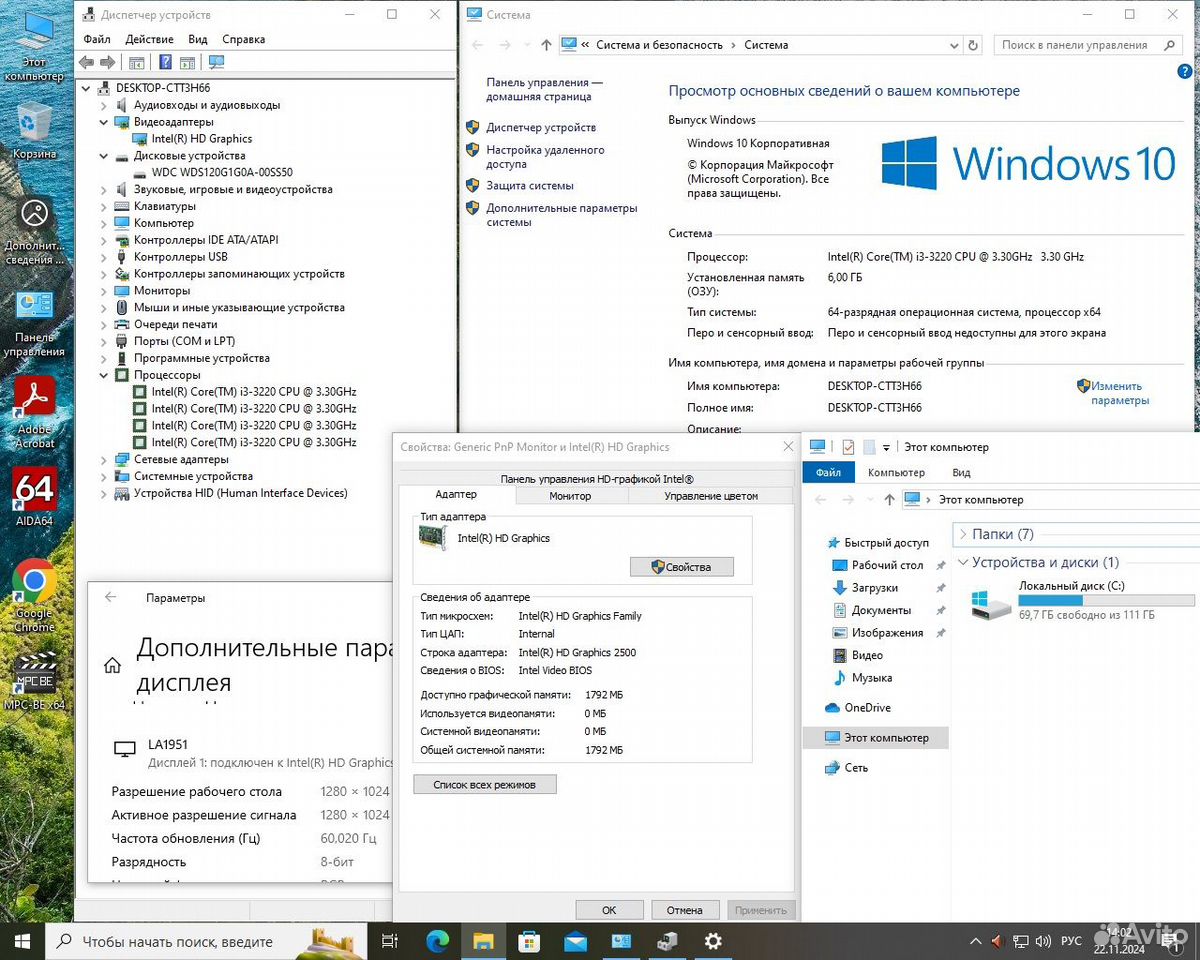Screen dimensions: 1200x960
Task: Click the Windows Start button
Action: (22, 941)
